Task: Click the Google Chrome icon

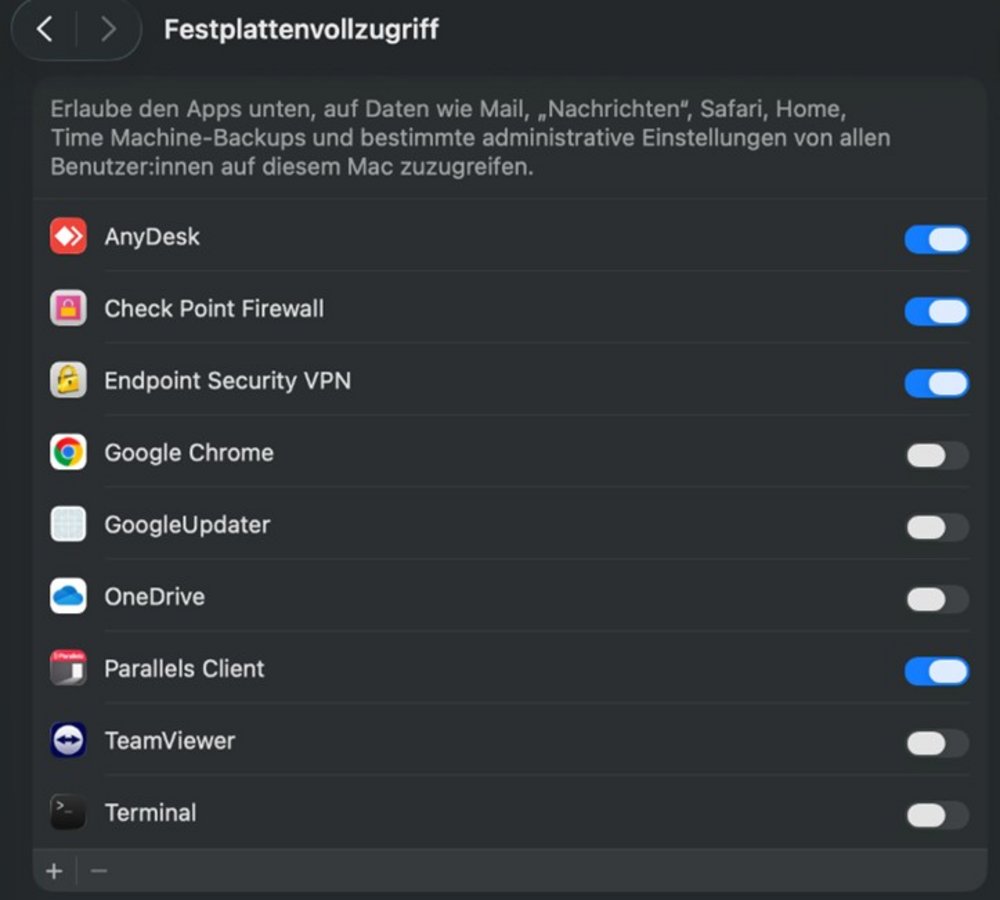Action: (x=68, y=453)
